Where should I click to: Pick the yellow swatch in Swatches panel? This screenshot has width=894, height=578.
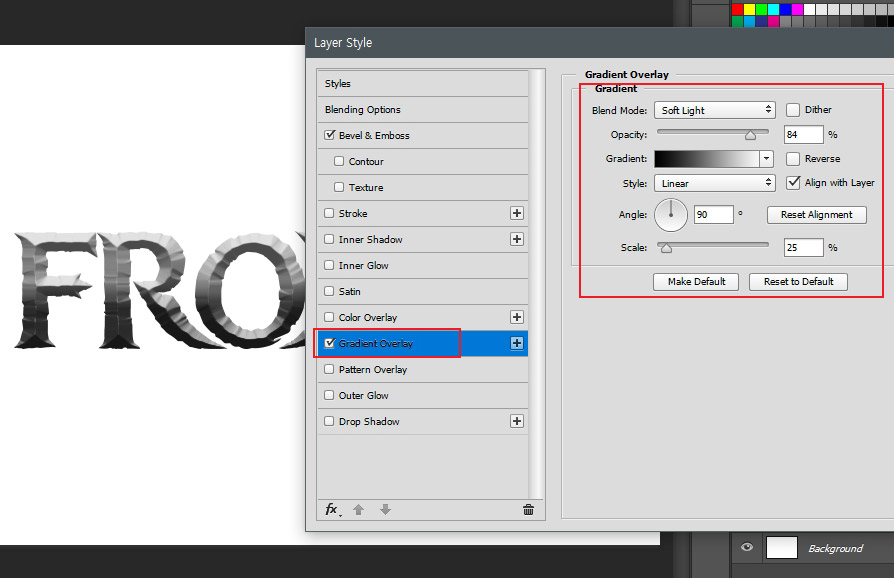point(749,9)
